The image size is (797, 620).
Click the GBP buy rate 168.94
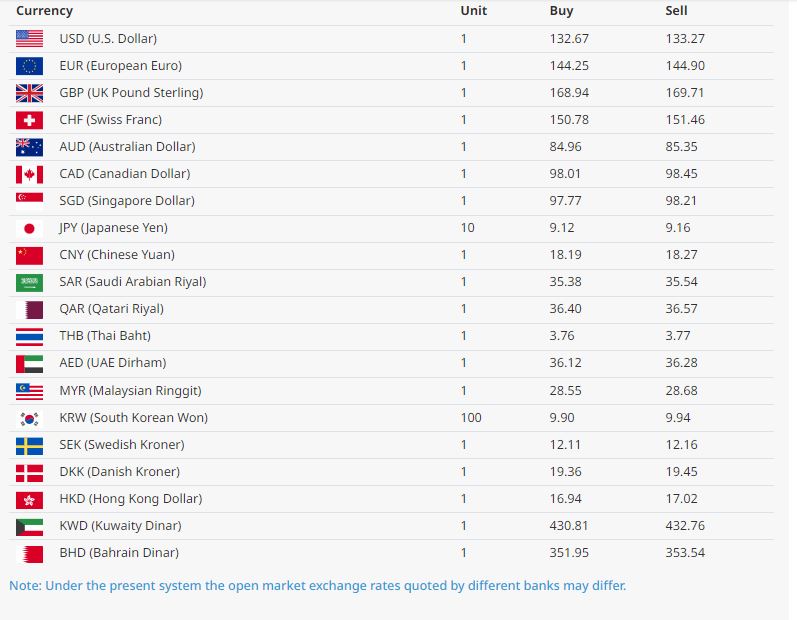(568, 93)
